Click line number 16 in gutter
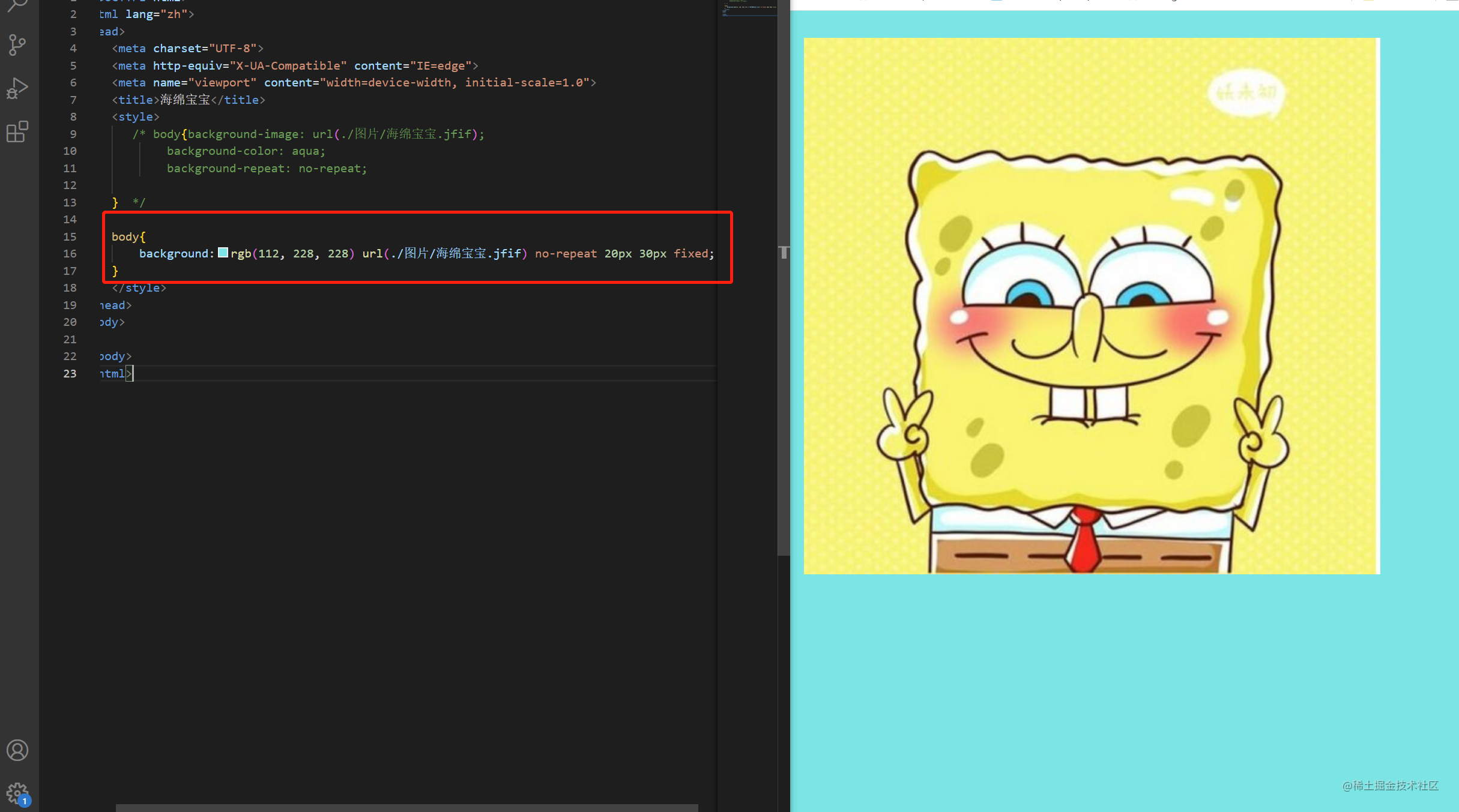Screen dimensions: 1459x812 tap(70, 253)
